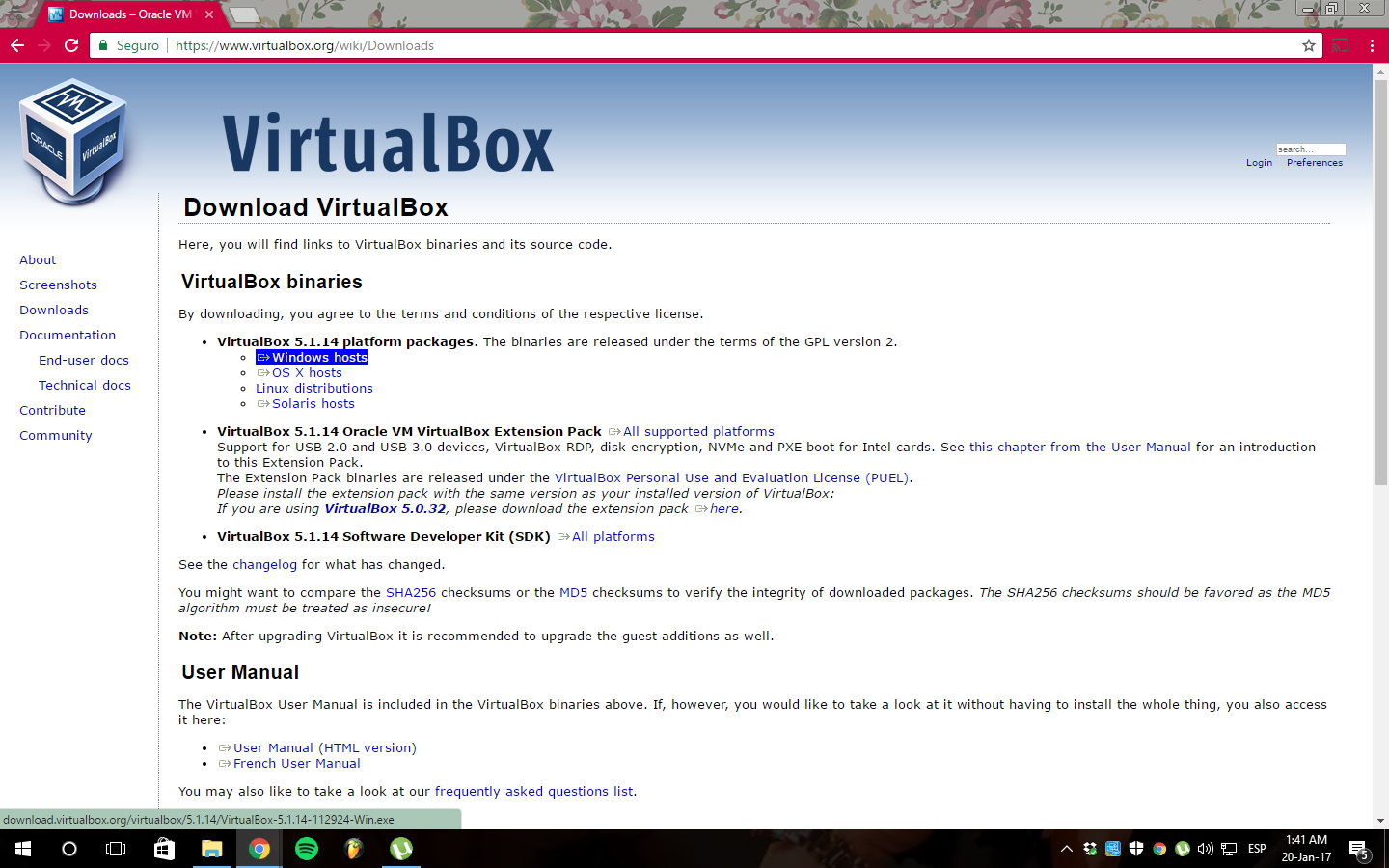Download the OS X hosts package
This screenshot has height=868, width=1389.
299,372
